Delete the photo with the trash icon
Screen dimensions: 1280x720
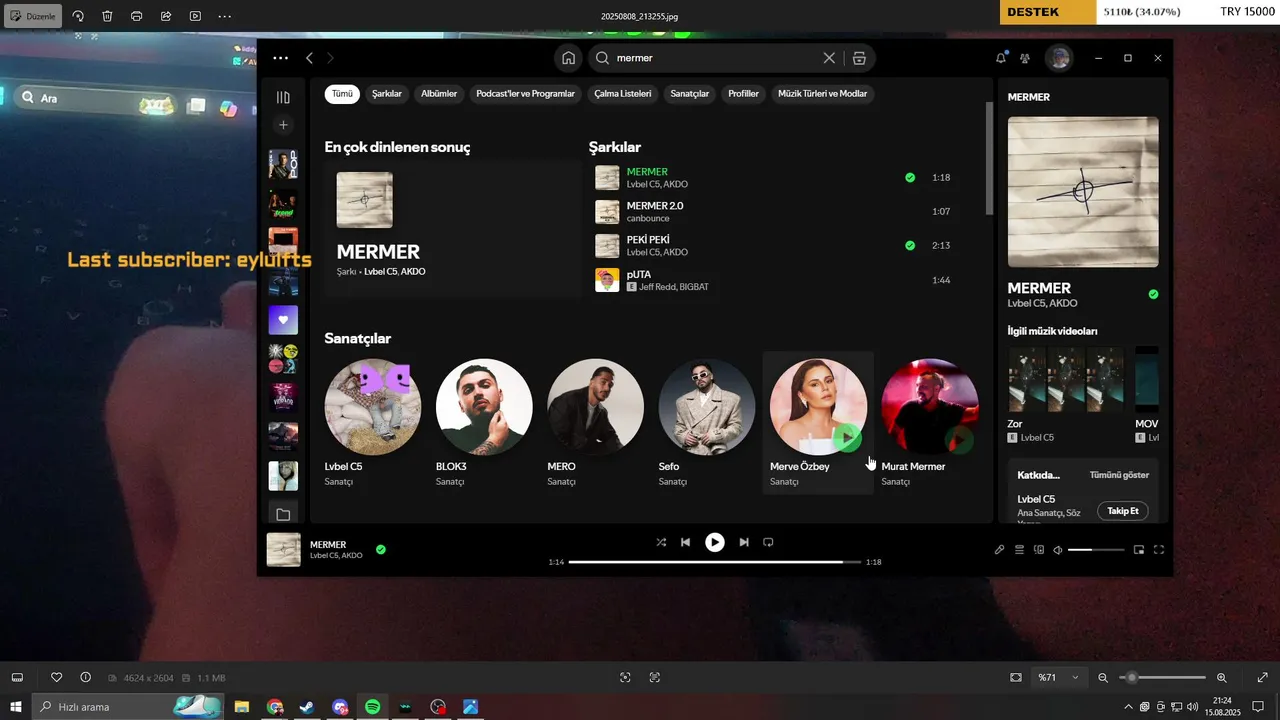click(x=107, y=16)
